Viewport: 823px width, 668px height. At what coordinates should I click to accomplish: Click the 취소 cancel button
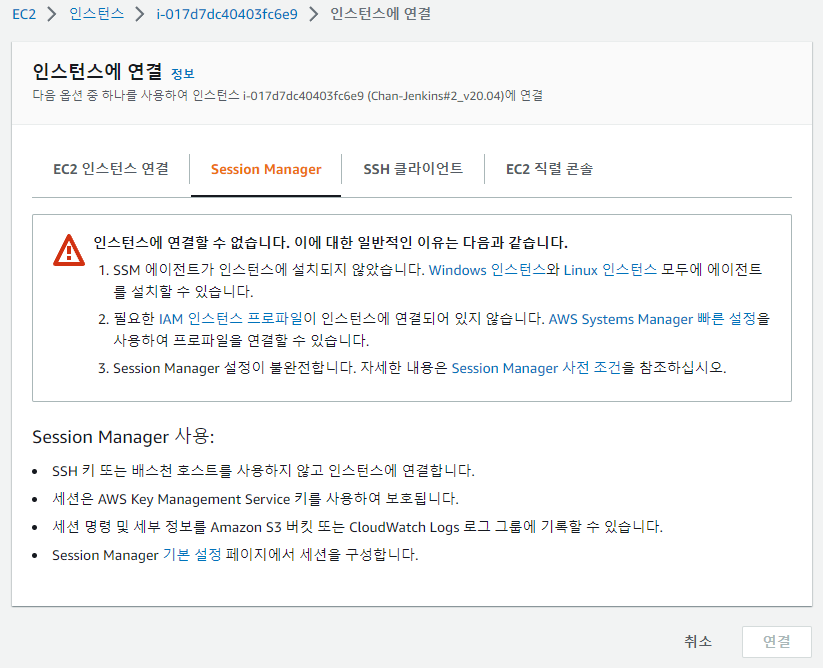point(698,641)
